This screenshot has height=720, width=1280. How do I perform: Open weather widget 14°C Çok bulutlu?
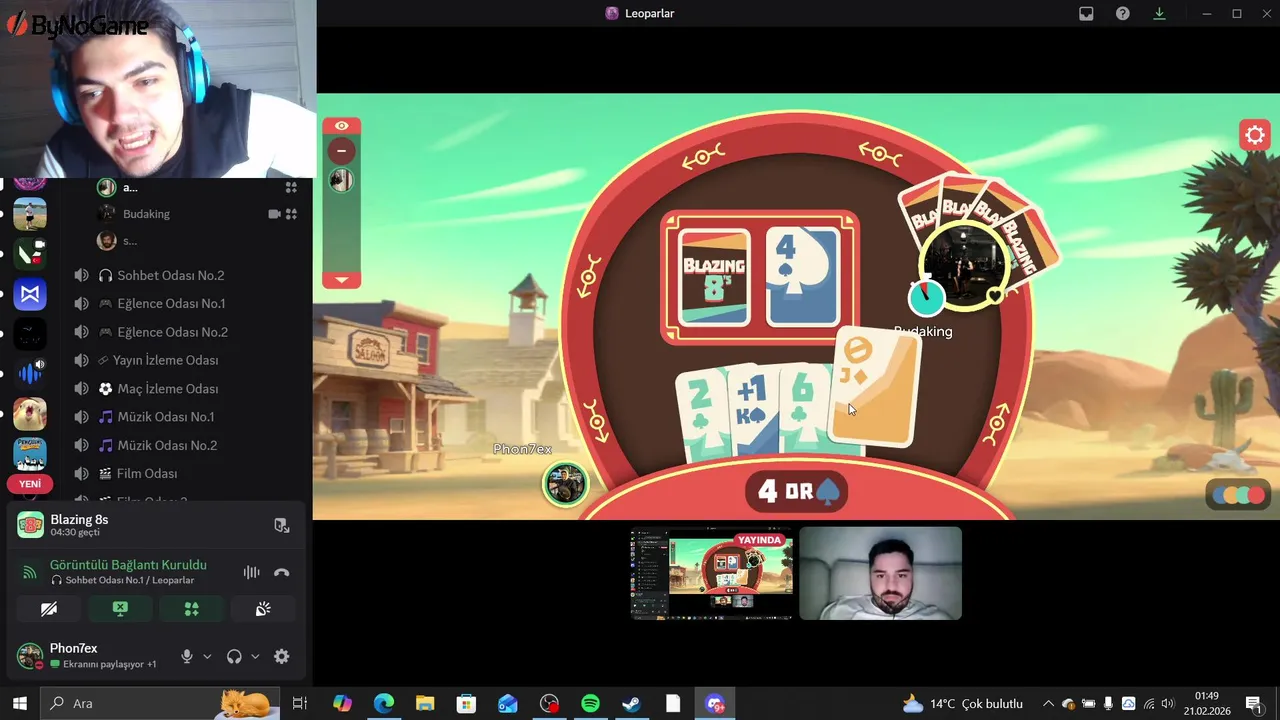[x=963, y=703]
